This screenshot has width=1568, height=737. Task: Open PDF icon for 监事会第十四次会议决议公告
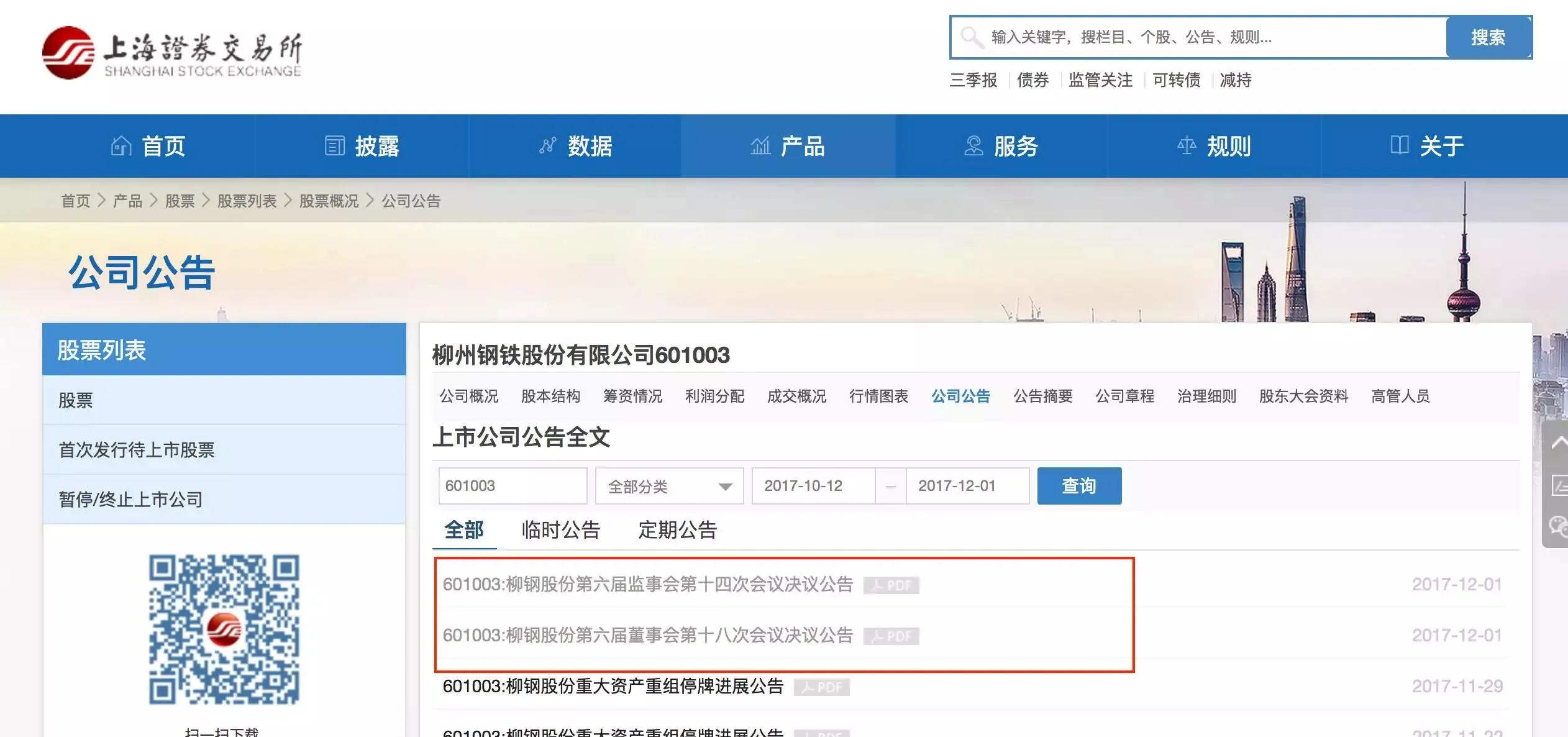coord(891,585)
